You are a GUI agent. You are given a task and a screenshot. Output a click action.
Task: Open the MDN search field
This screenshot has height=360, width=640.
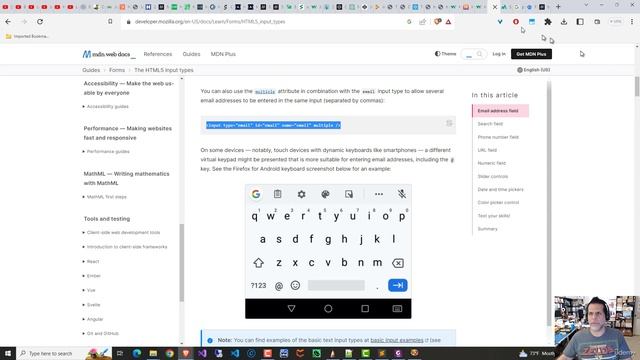[x=473, y=54]
